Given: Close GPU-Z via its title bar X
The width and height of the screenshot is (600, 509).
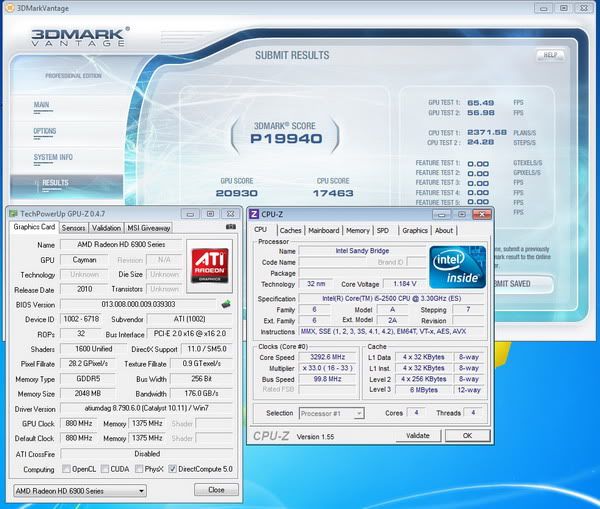Looking at the screenshot, I should click(x=230, y=214).
